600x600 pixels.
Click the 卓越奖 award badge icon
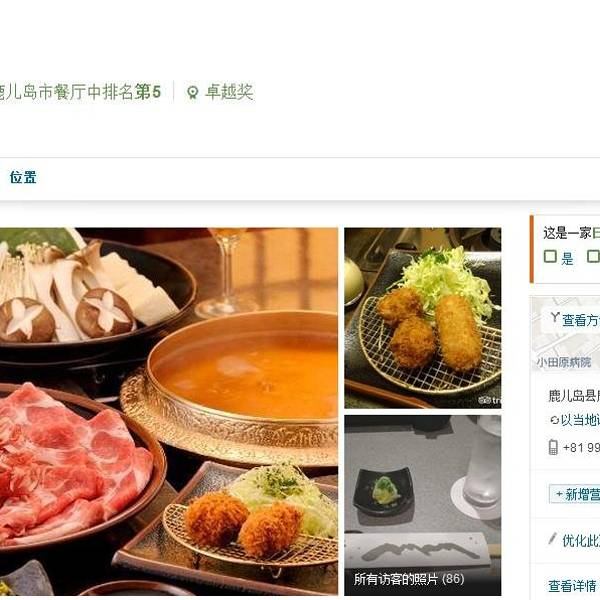(192, 92)
